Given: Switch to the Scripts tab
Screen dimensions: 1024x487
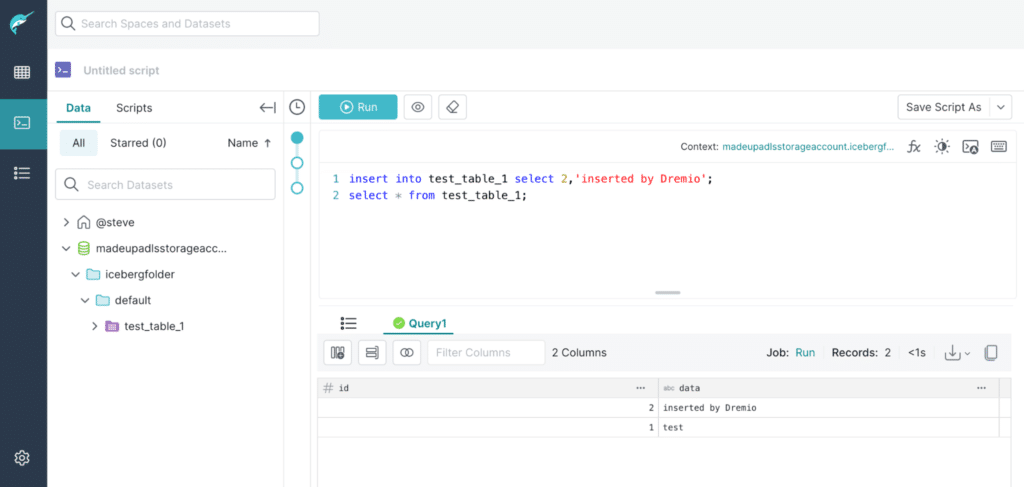Looking at the screenshot, I should coord(134,108).
